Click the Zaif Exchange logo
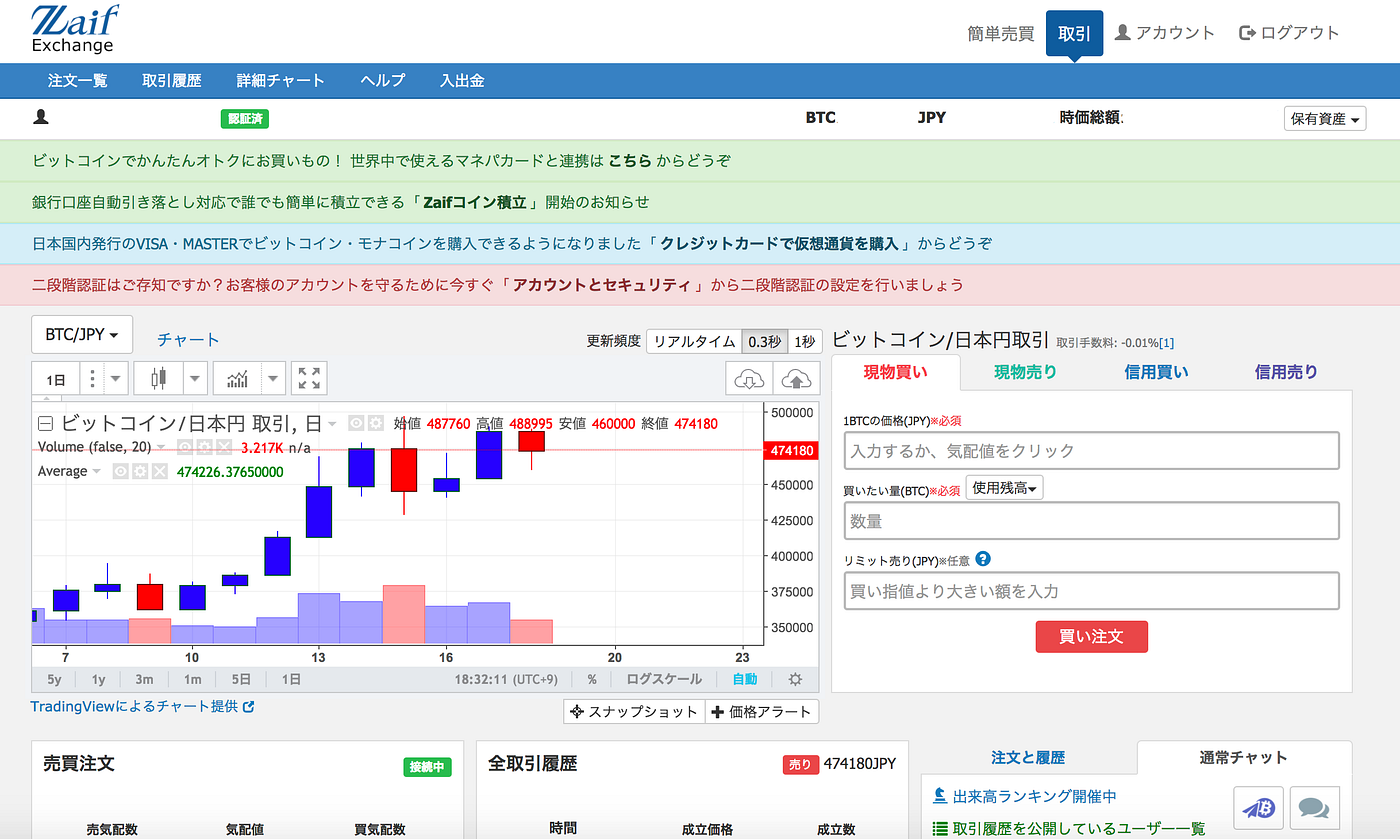 tap(75, 29)
